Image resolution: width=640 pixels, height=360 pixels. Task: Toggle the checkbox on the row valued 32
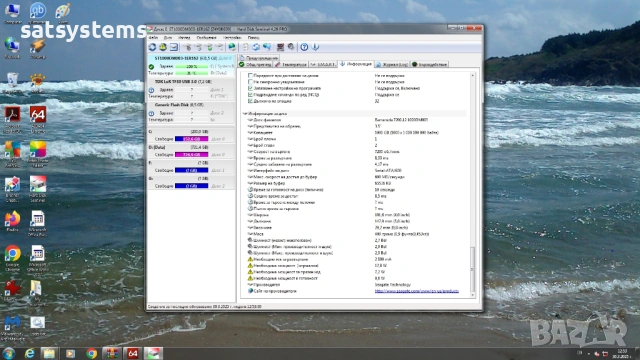(250, 101)
